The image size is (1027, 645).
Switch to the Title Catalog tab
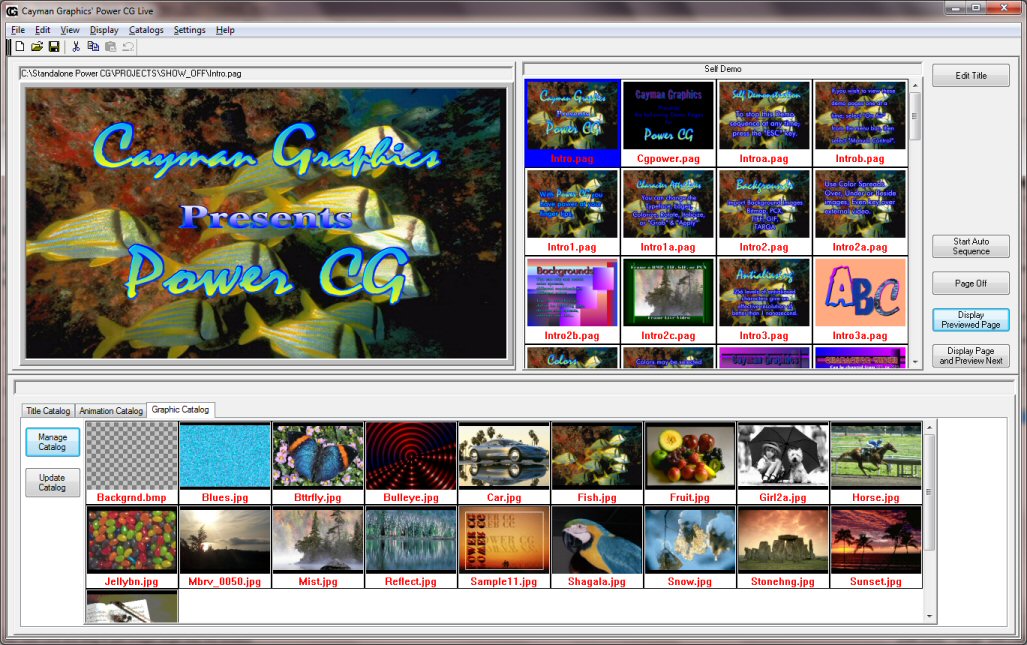(48, 411)
